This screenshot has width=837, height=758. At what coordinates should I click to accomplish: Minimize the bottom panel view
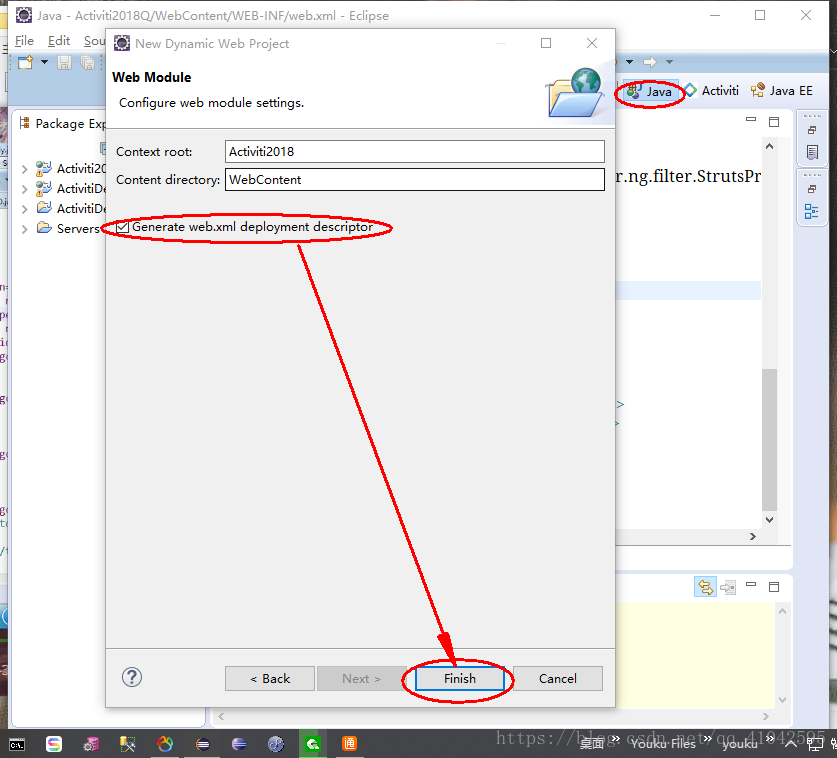751,585
